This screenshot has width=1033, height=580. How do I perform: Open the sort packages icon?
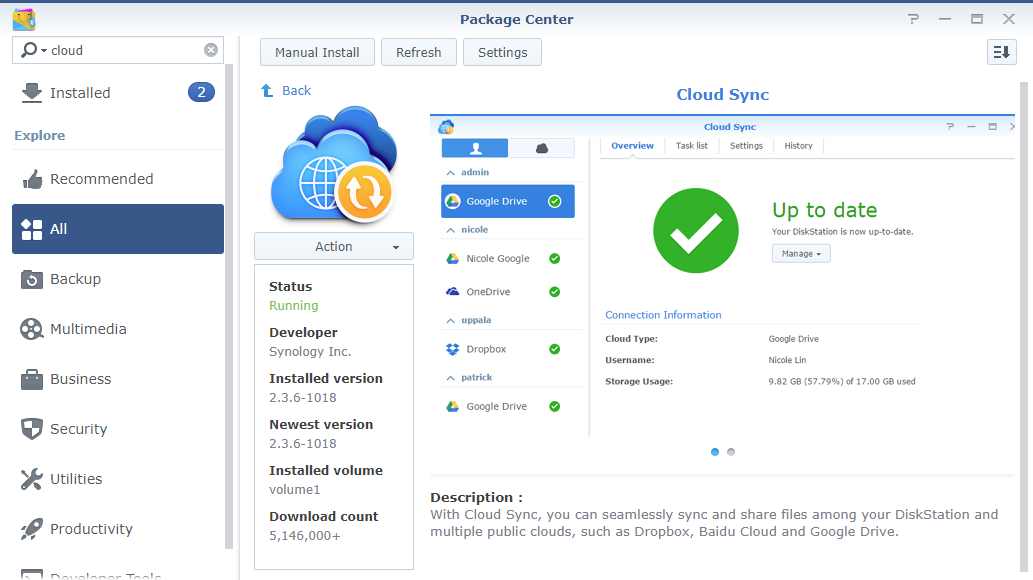pyautogui.click(x=1001, y=51)
